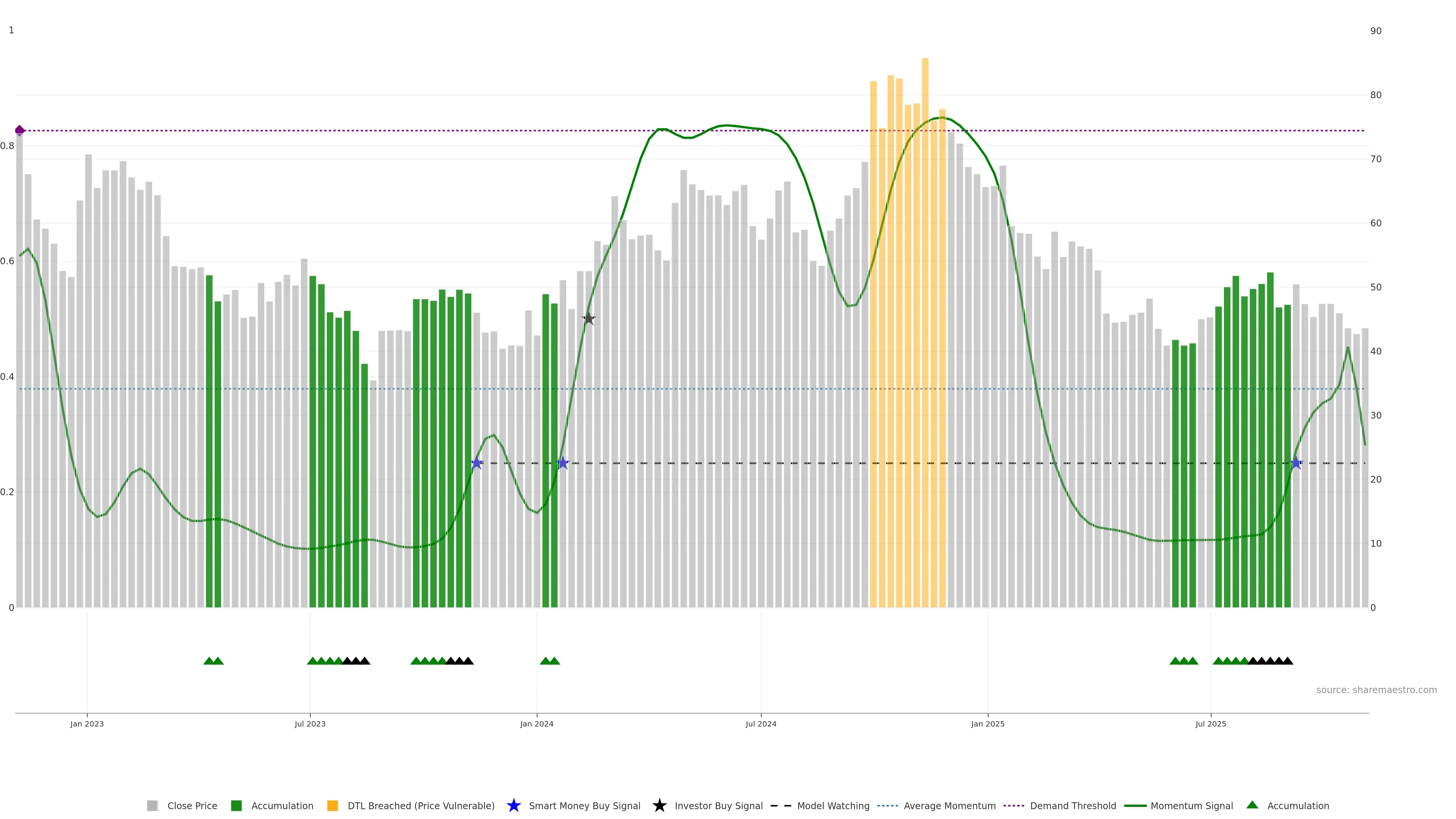The image size is (1456, 819).
Task: Click the Jul 2024 axis label
Action: [x=761, y=724]
